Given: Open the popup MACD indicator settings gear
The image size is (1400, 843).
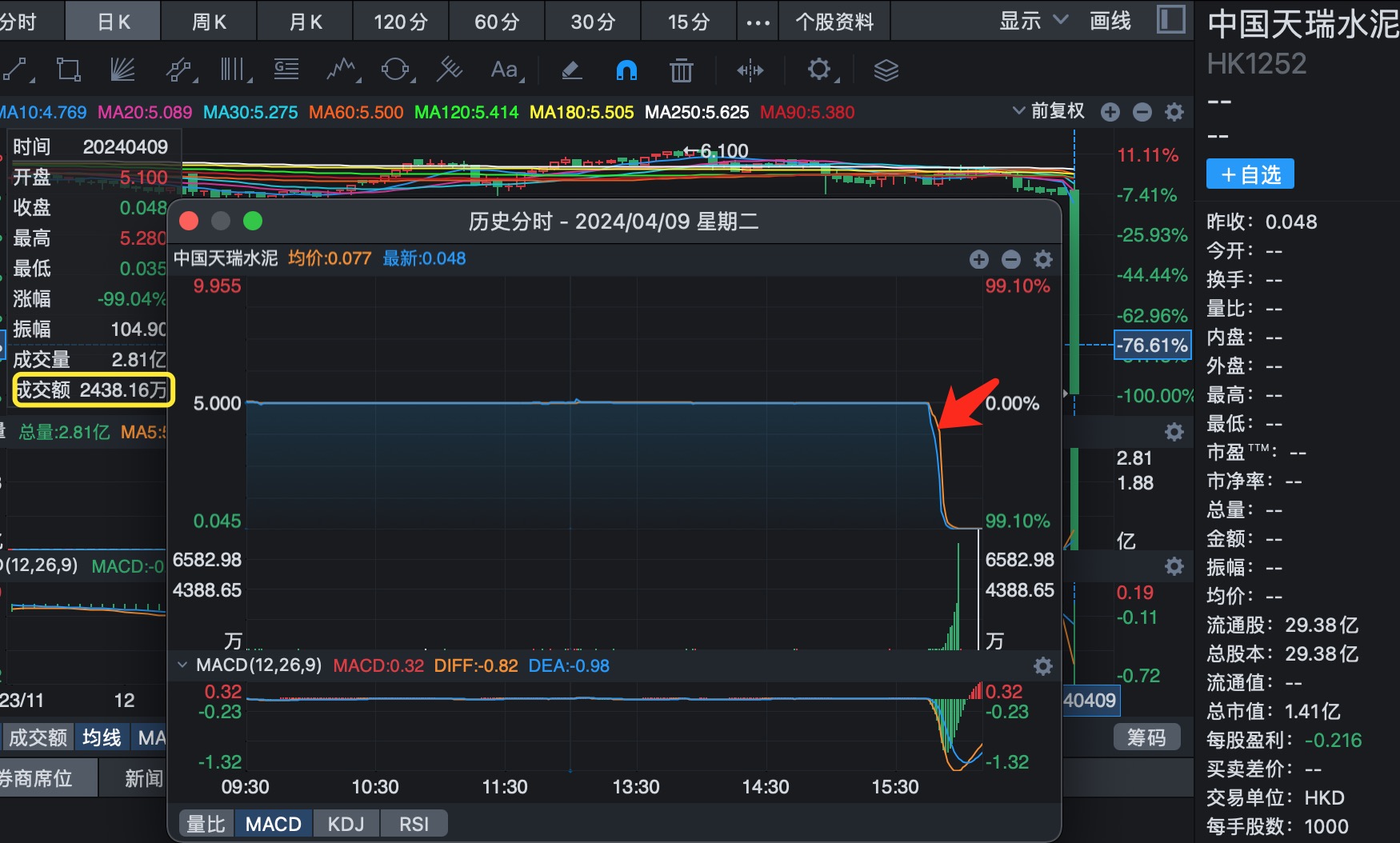Looking at the screenshot, I should pos(1043,666).
